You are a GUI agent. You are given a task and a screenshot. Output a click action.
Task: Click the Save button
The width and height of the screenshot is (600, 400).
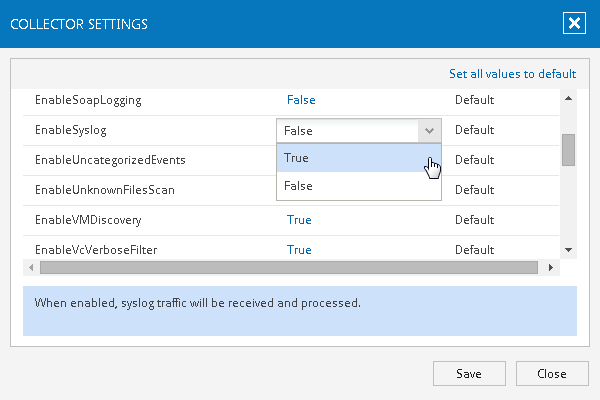468,374
